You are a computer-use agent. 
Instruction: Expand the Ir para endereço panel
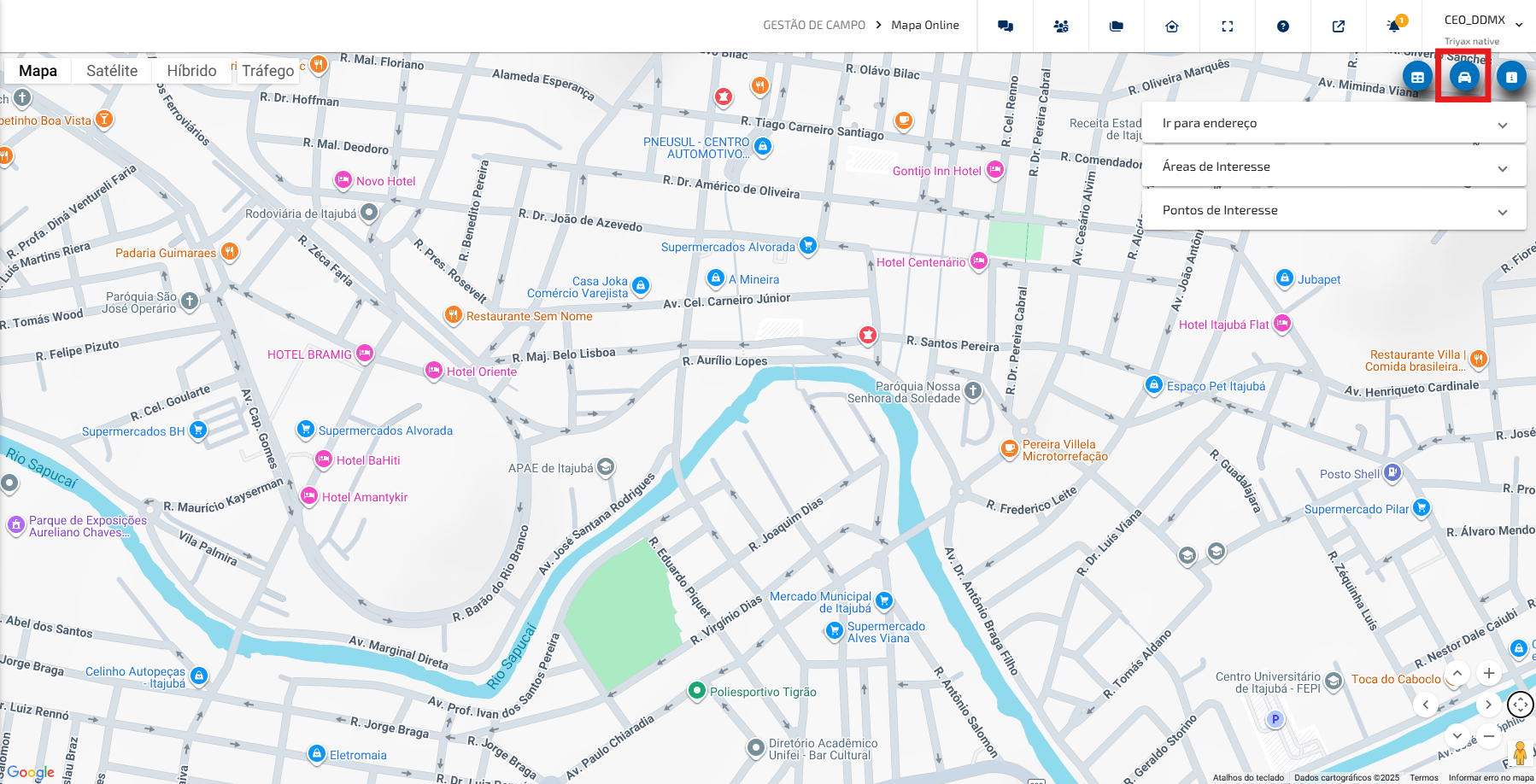tap(1334, 123)
